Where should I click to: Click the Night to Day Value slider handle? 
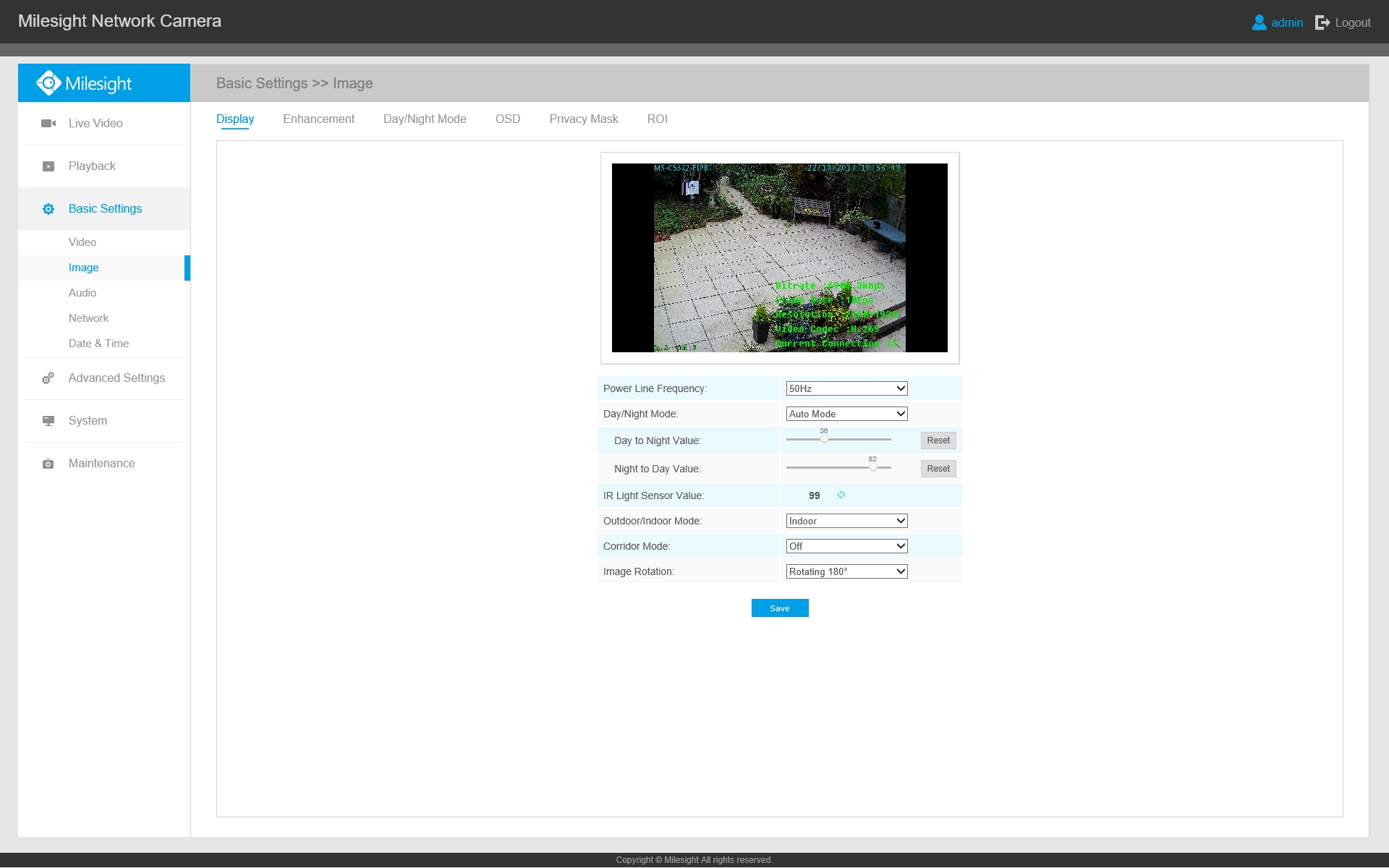[873, 468]
